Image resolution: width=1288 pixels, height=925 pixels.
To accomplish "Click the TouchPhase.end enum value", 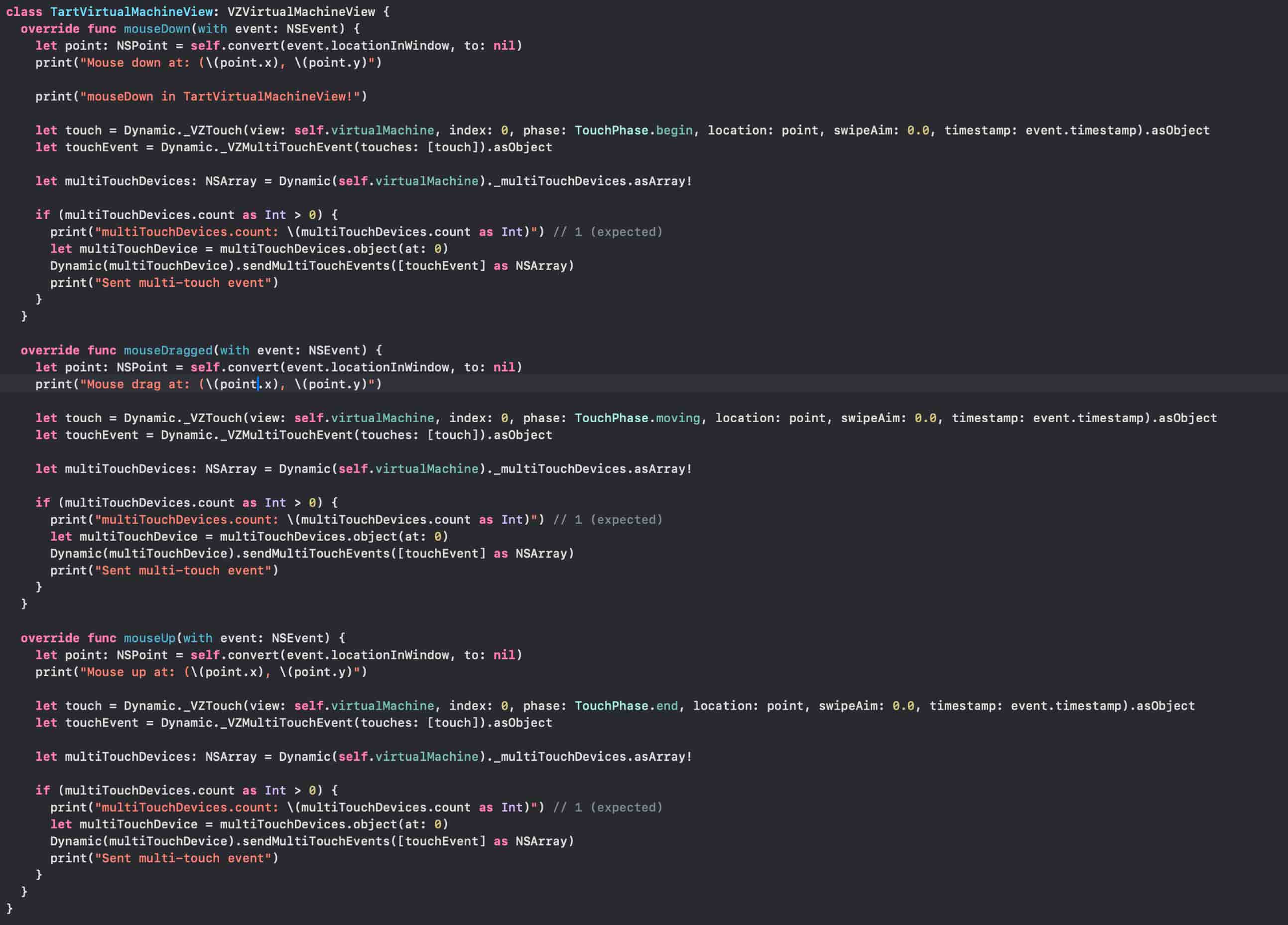I will tap(667, 706).
